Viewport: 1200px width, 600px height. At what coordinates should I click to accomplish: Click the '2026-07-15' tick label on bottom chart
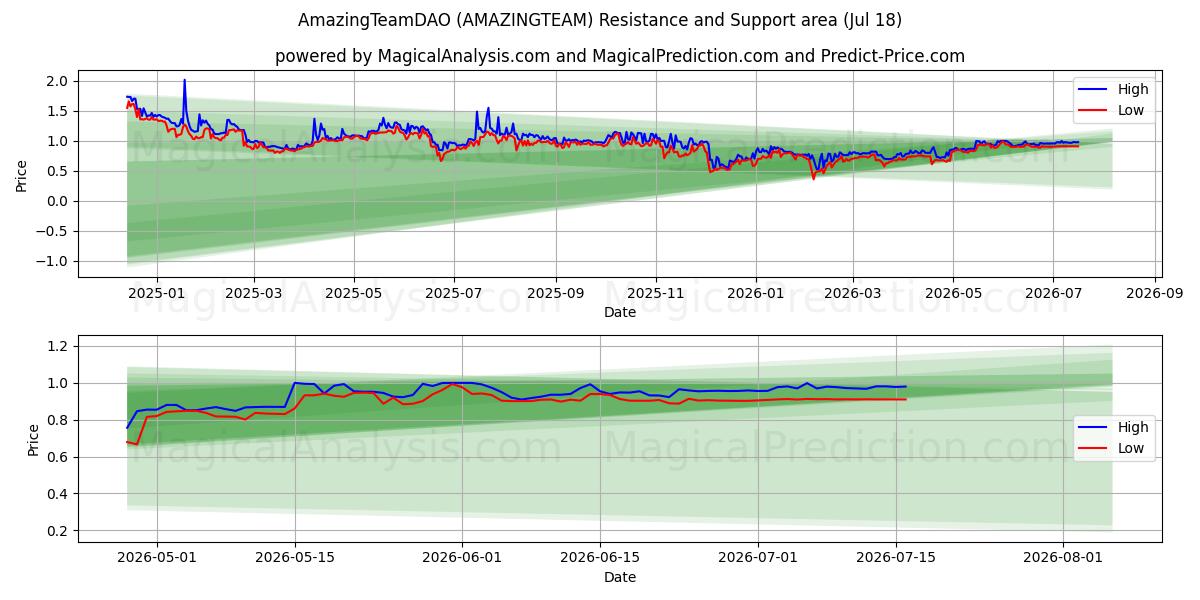pyautogui.click(x=896, y=558)
